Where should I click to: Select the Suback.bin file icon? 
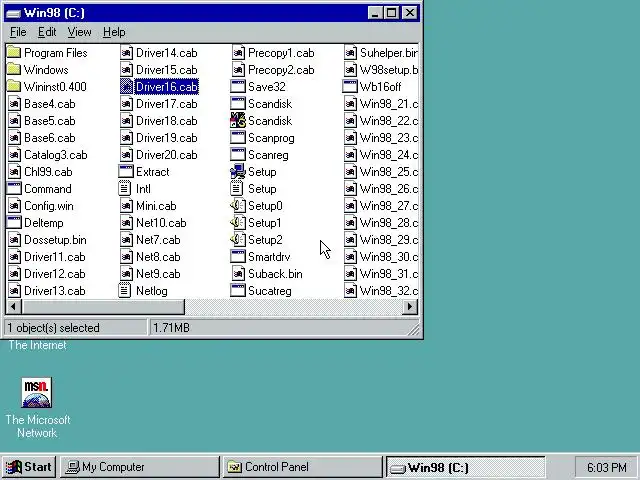point(238,274)
